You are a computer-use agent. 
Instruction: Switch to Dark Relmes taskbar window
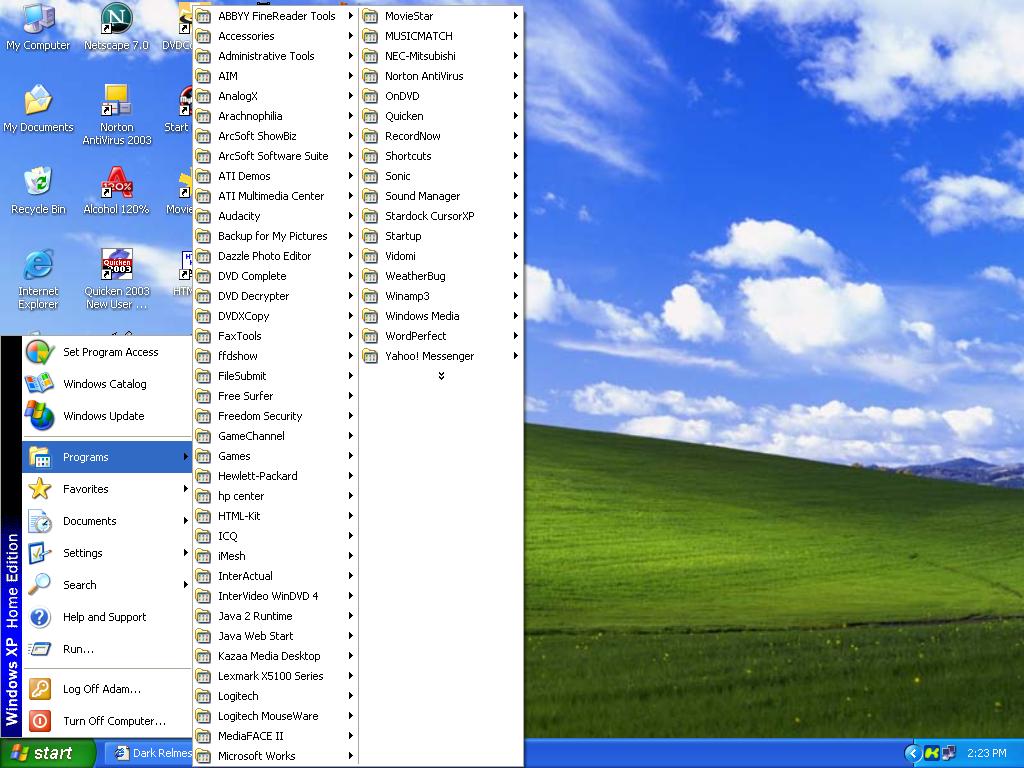(x=149, y=753)
